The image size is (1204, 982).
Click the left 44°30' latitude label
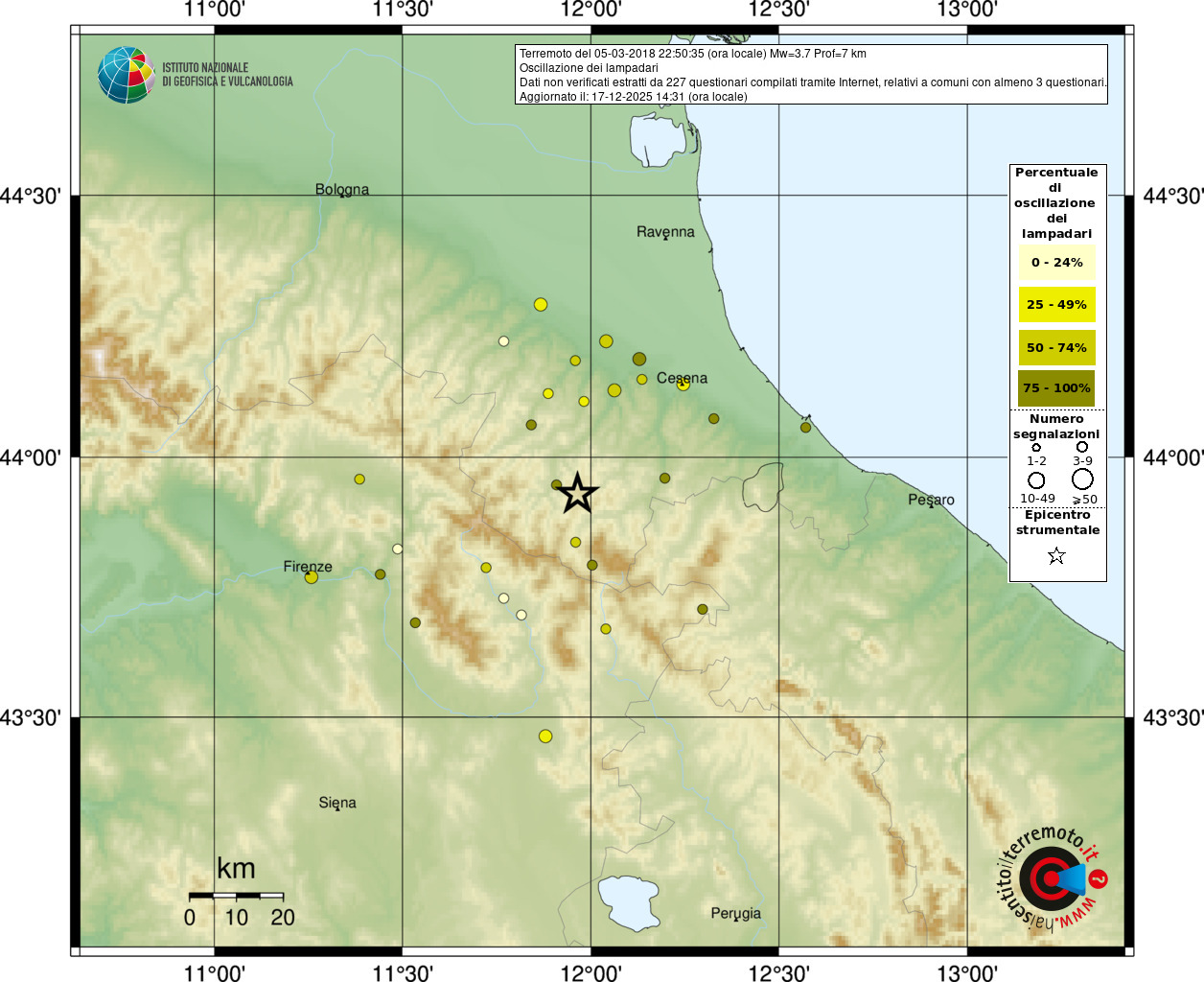tap(31, 197)
